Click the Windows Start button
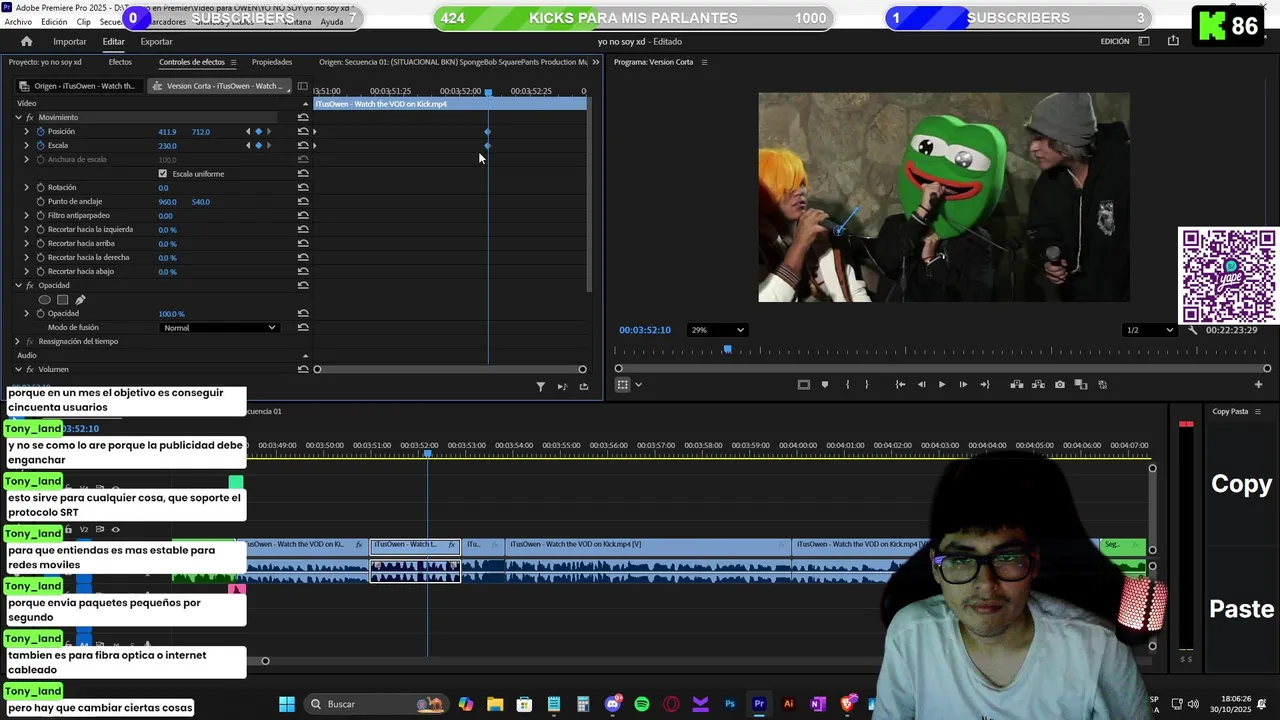 click(287, 704)
